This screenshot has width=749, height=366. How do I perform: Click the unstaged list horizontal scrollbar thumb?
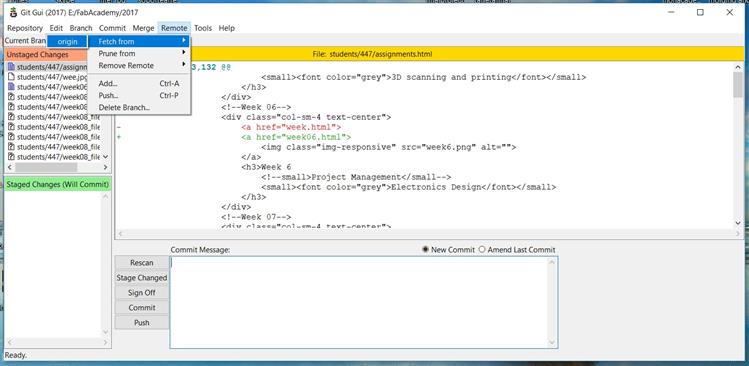46,168
